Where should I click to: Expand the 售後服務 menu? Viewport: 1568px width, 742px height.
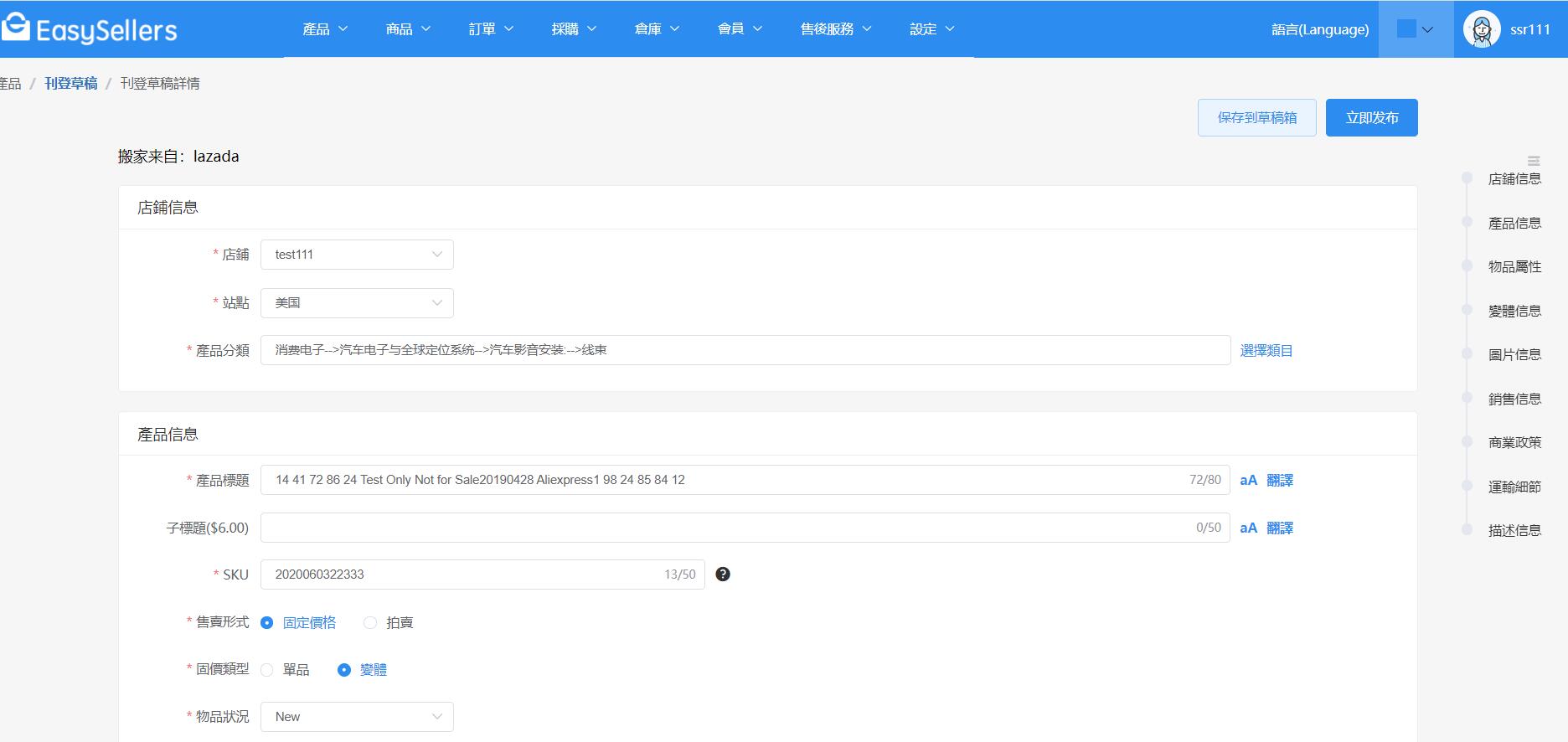click(x=836, y=29)
